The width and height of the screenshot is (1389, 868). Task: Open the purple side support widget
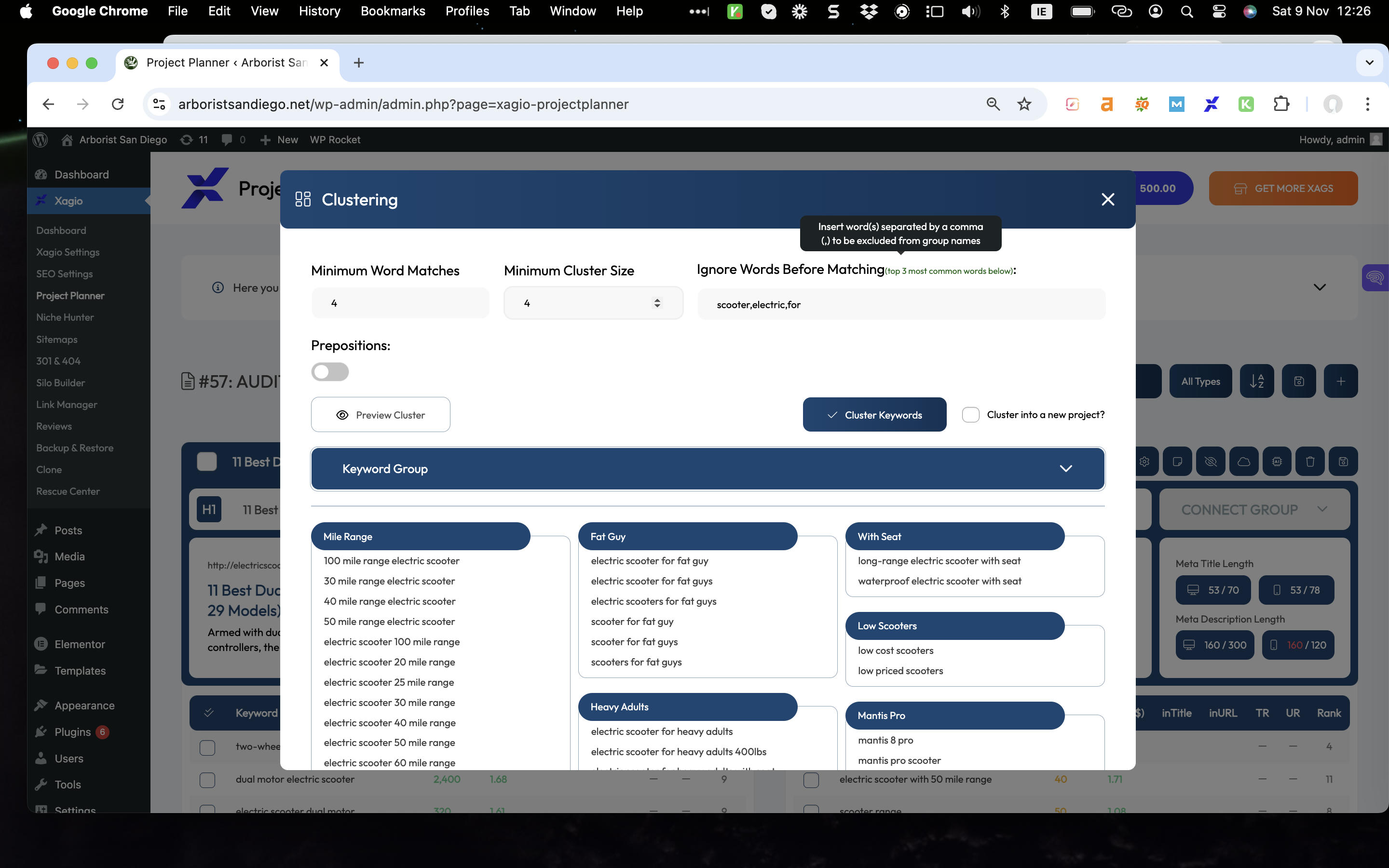pyautogui.click(x=1375, y=278)
